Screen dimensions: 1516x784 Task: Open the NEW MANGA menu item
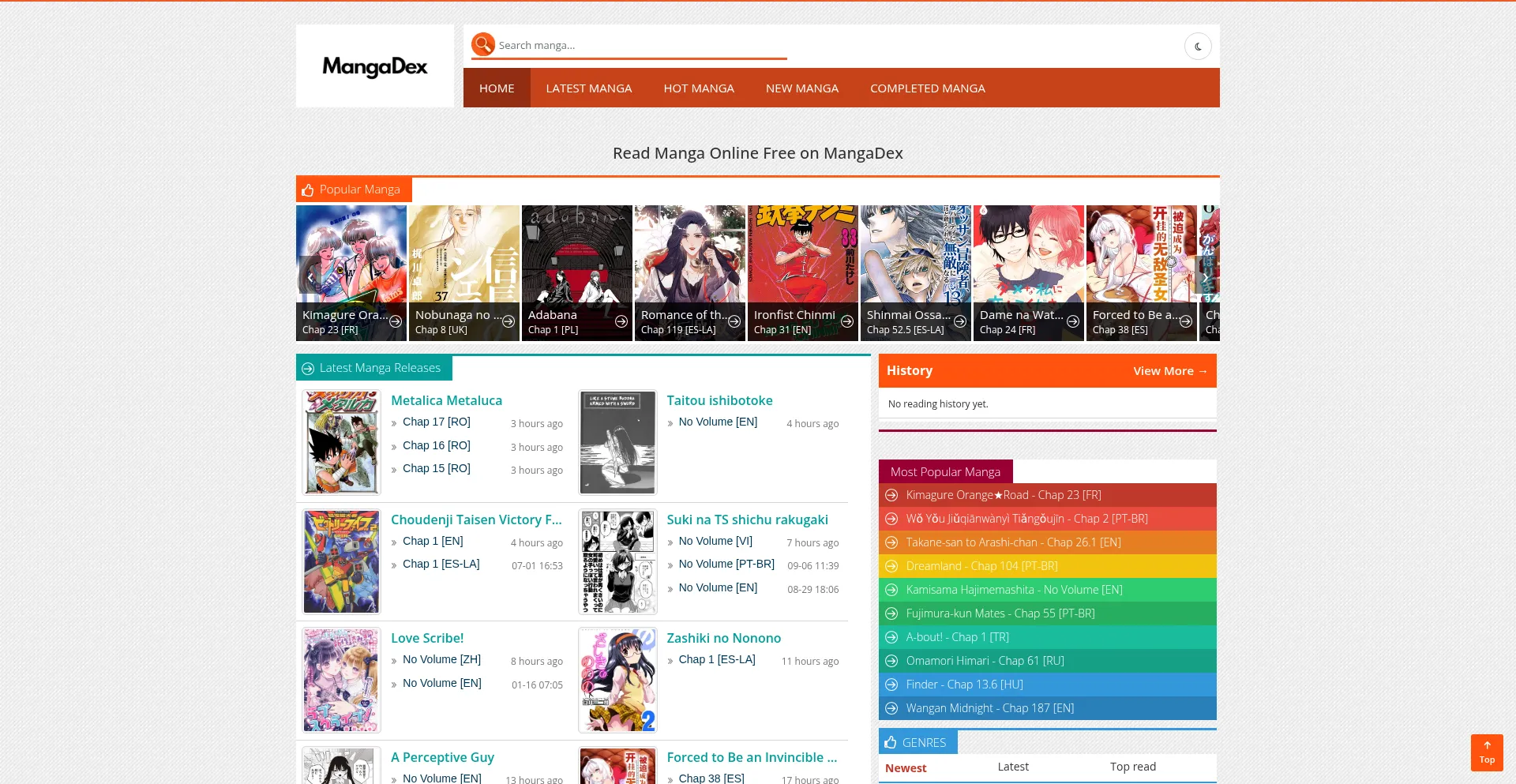point(802,88)
